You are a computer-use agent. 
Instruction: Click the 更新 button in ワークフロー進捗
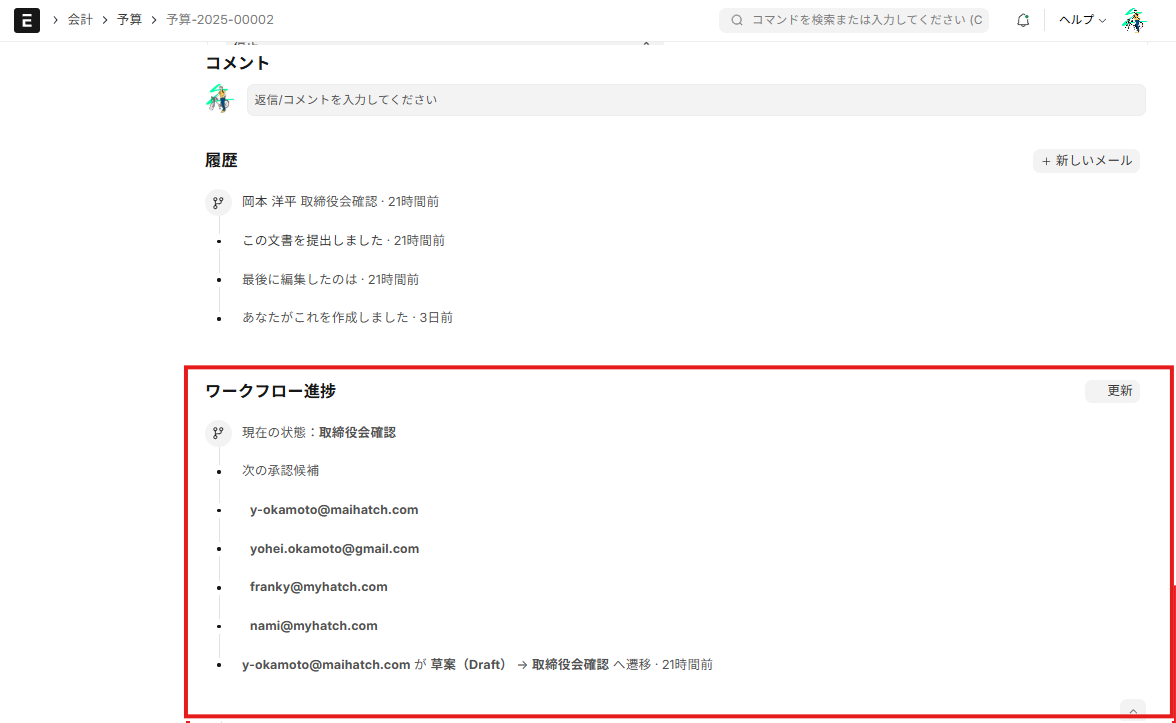click(x=1112, y=391)
